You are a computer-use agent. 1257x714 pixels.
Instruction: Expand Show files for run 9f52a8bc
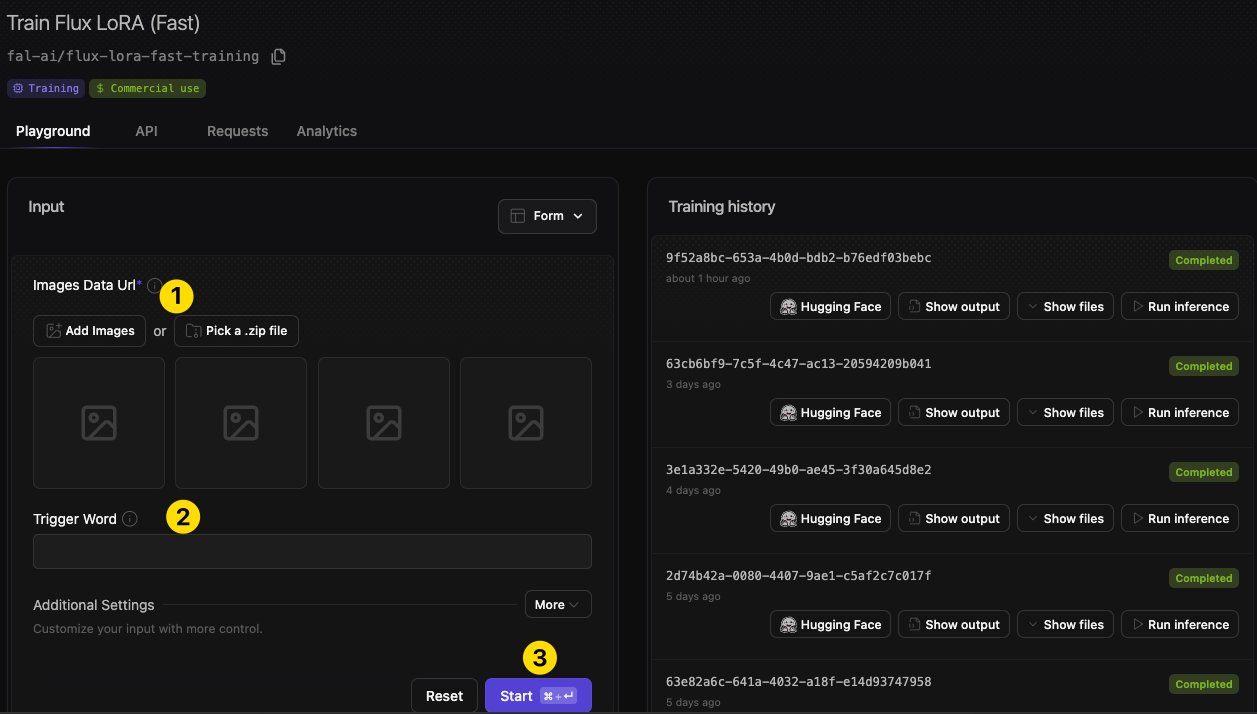point(1065,307)
